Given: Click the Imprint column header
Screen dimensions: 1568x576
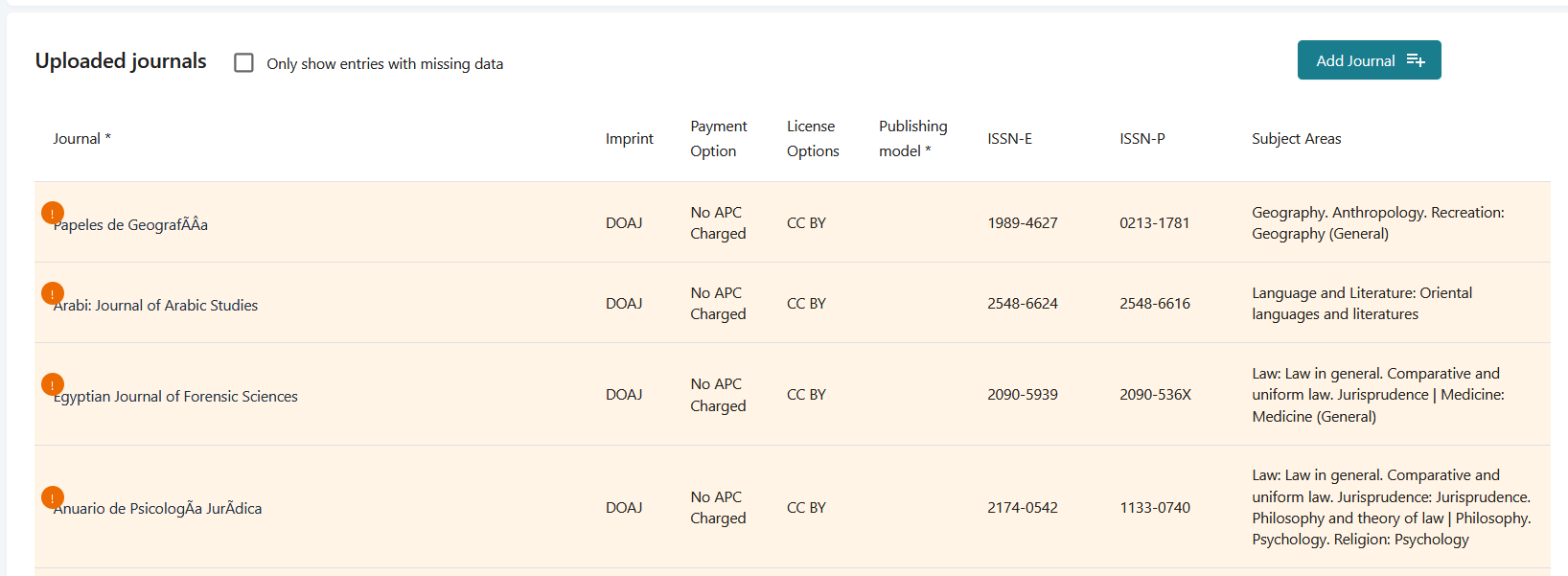Looking at the screenshot, I should click(630, 139).
